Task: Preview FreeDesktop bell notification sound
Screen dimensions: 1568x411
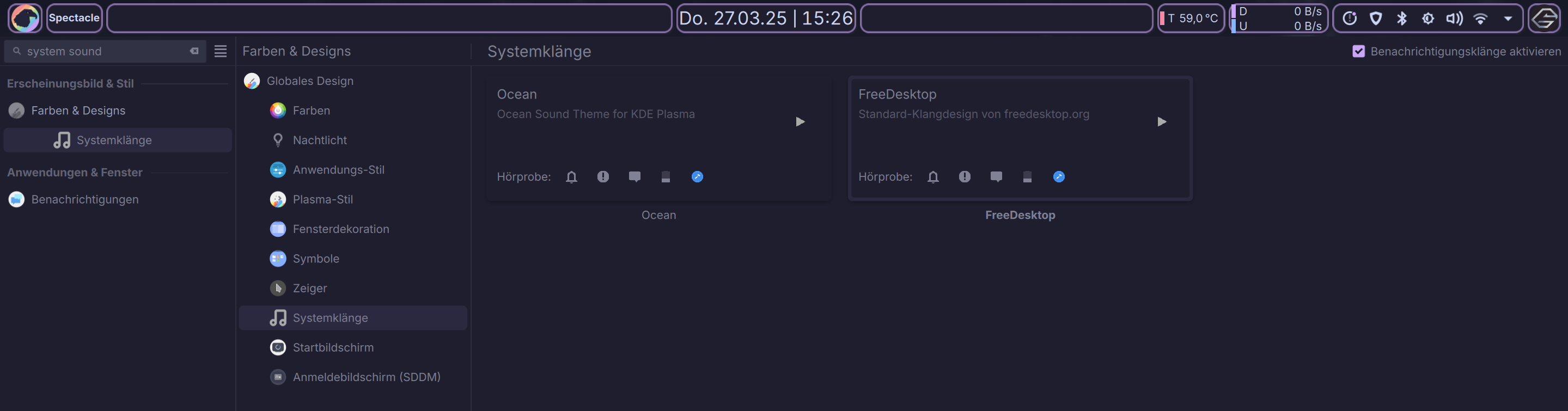Action: coord(932,177)
